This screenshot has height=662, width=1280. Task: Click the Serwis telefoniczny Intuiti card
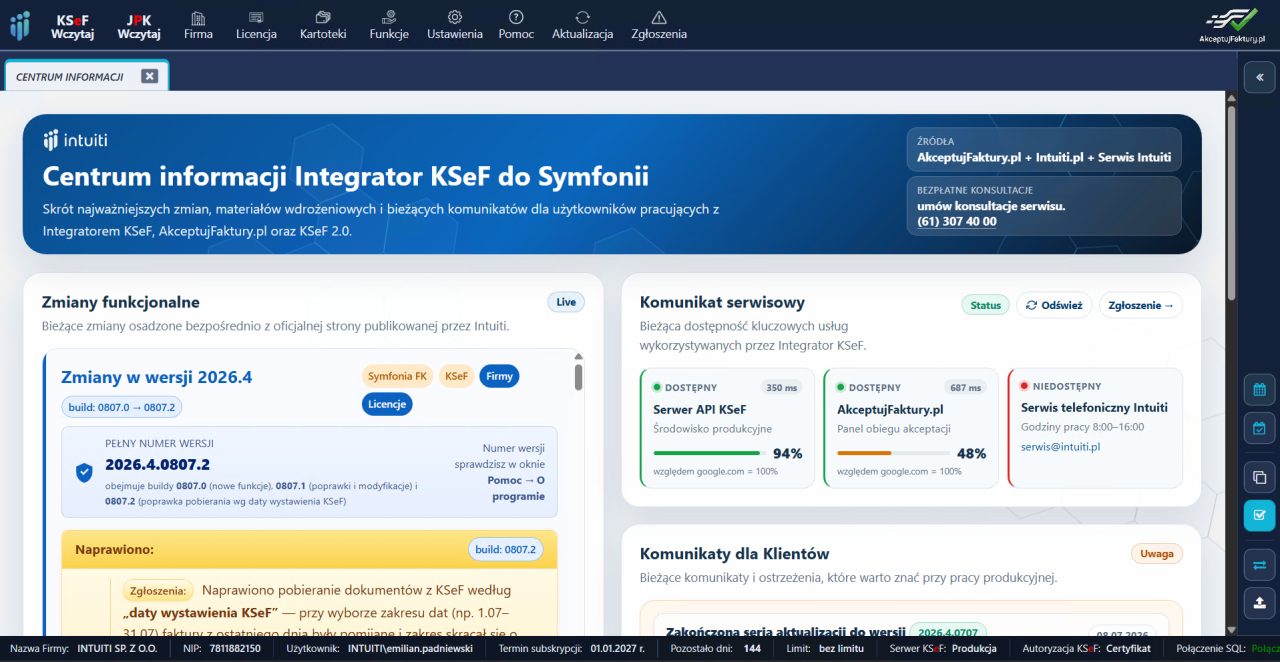point(1095,428)
